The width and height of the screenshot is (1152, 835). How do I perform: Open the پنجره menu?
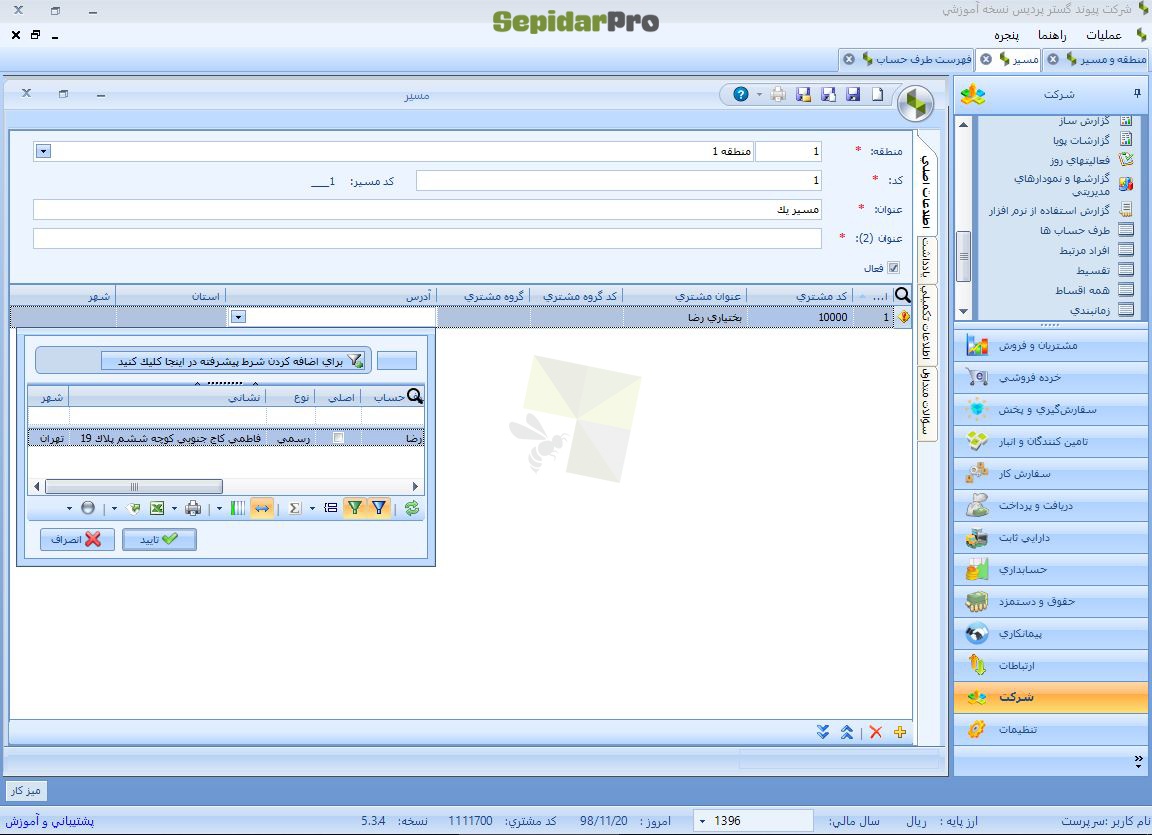1006,35
